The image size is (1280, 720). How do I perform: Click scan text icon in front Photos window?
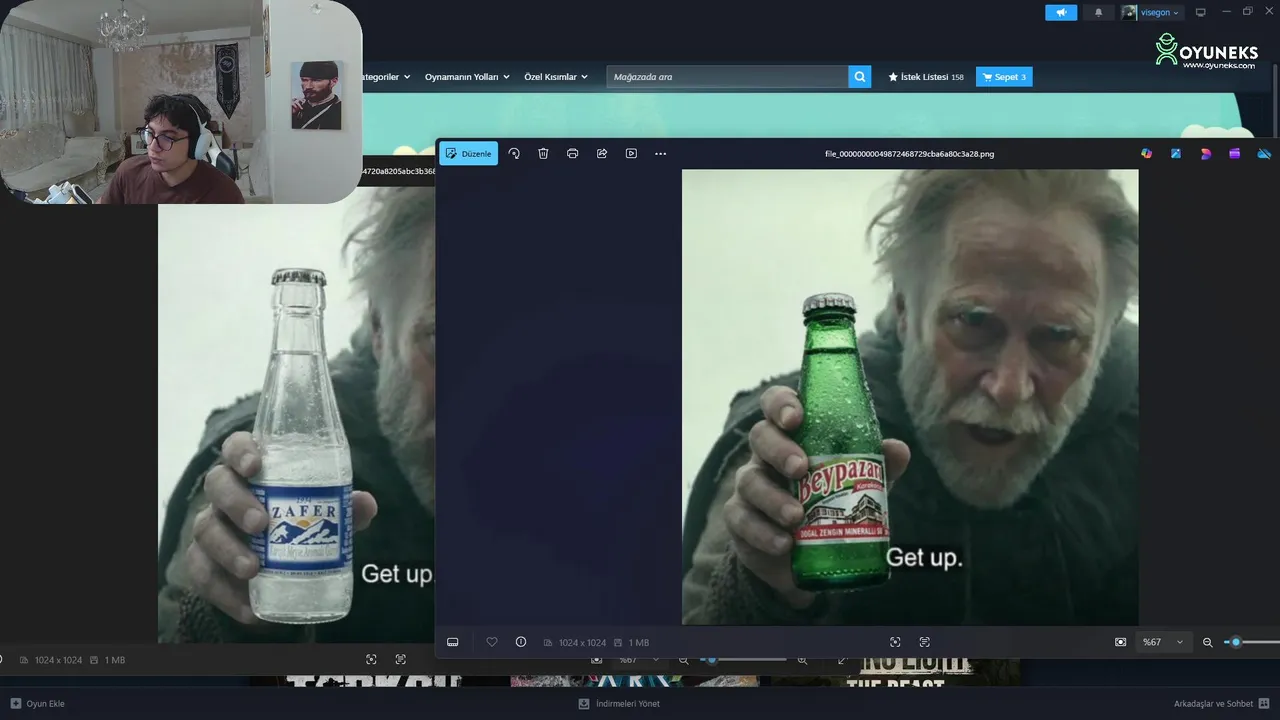924,642
